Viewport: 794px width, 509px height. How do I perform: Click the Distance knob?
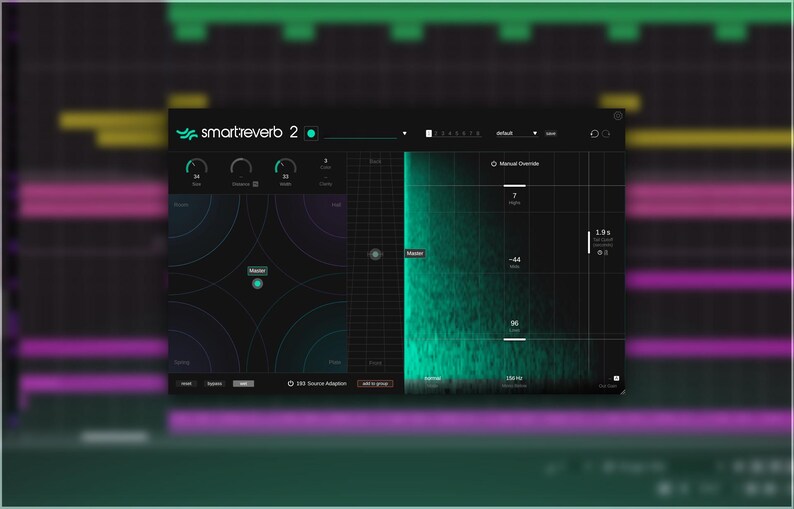pyautogui.click(x=241, y=168)
